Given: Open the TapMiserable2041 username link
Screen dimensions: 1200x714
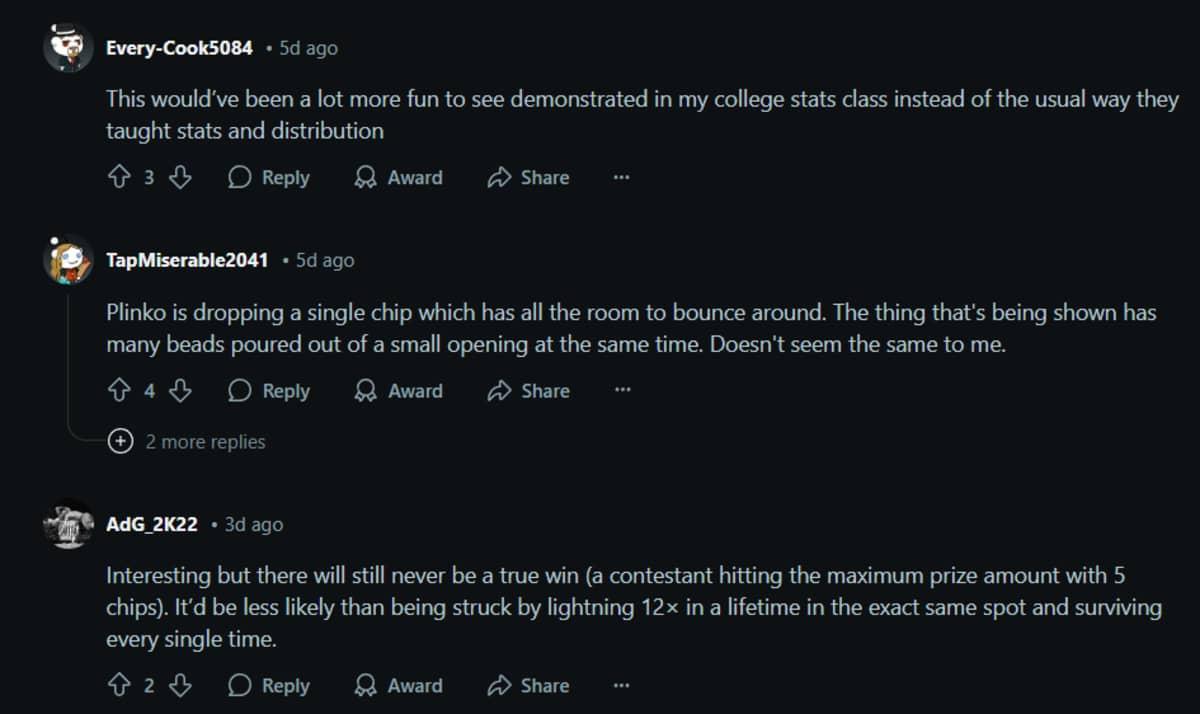Looking at the screenshot, I should (x=187, y=260).
